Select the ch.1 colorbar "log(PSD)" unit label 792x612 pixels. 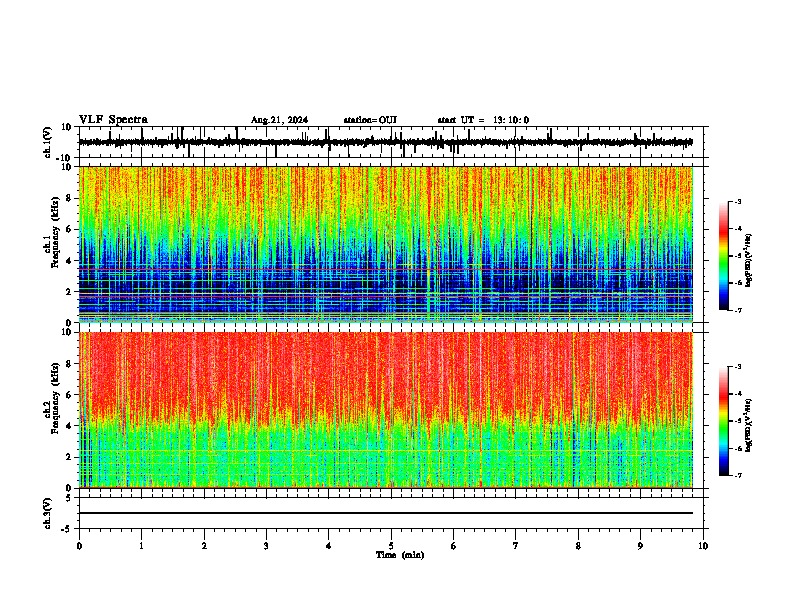749,261
